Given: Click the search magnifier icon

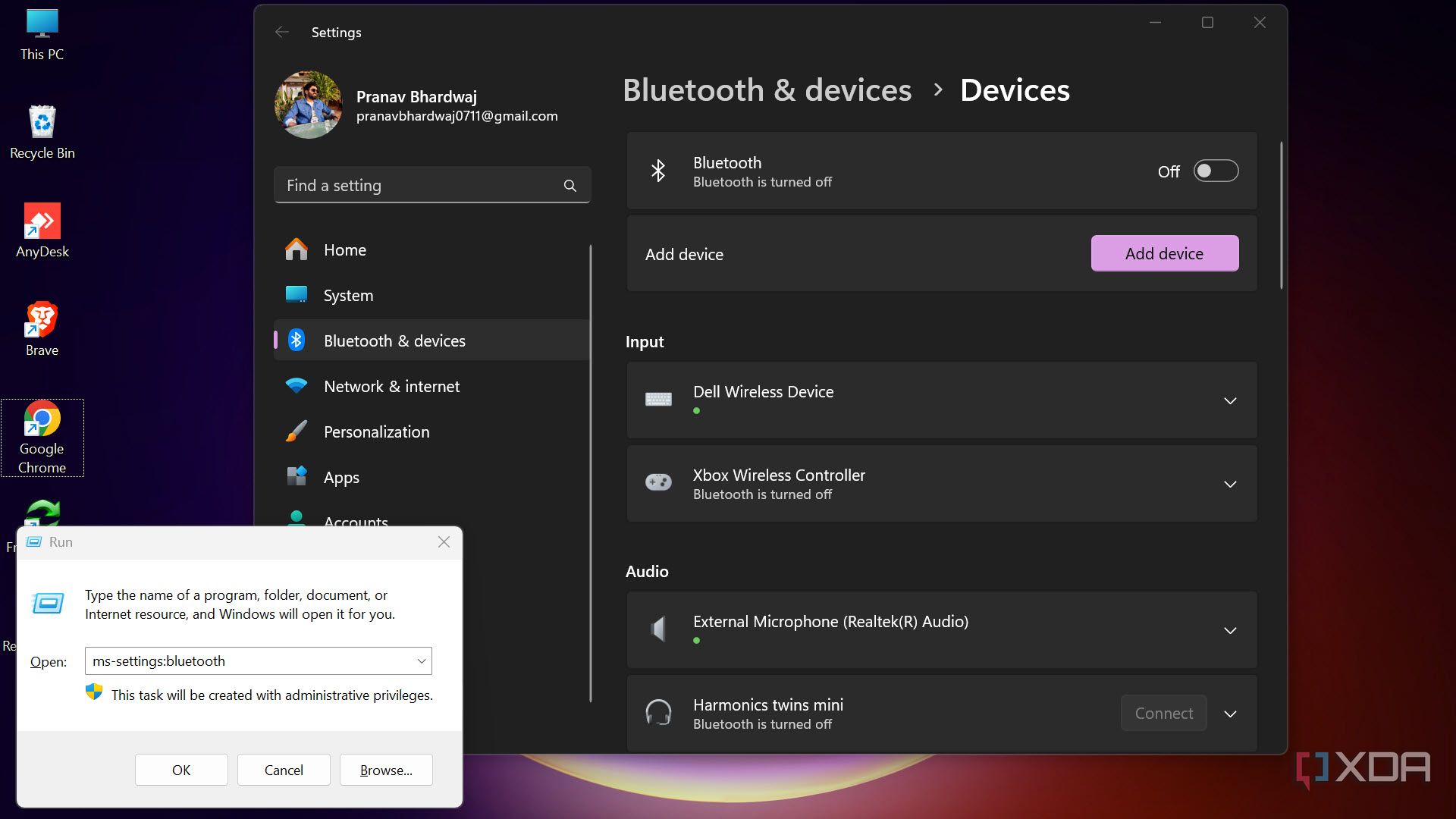Looking at the screenshot, I should 570,186.
